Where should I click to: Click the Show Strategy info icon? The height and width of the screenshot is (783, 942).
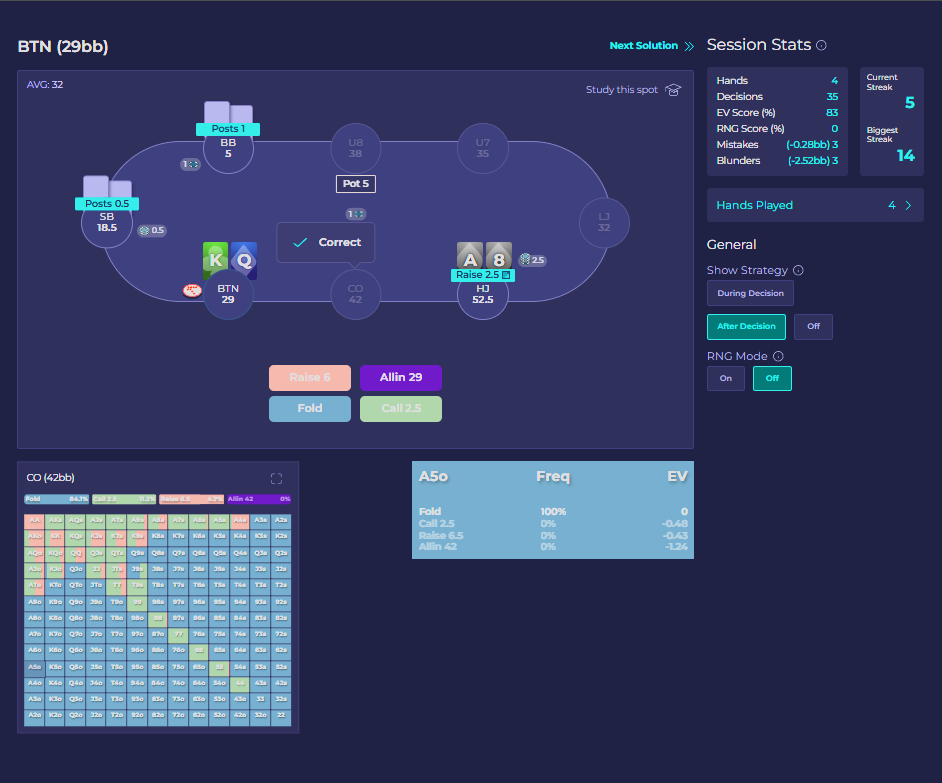click(798, 270)
